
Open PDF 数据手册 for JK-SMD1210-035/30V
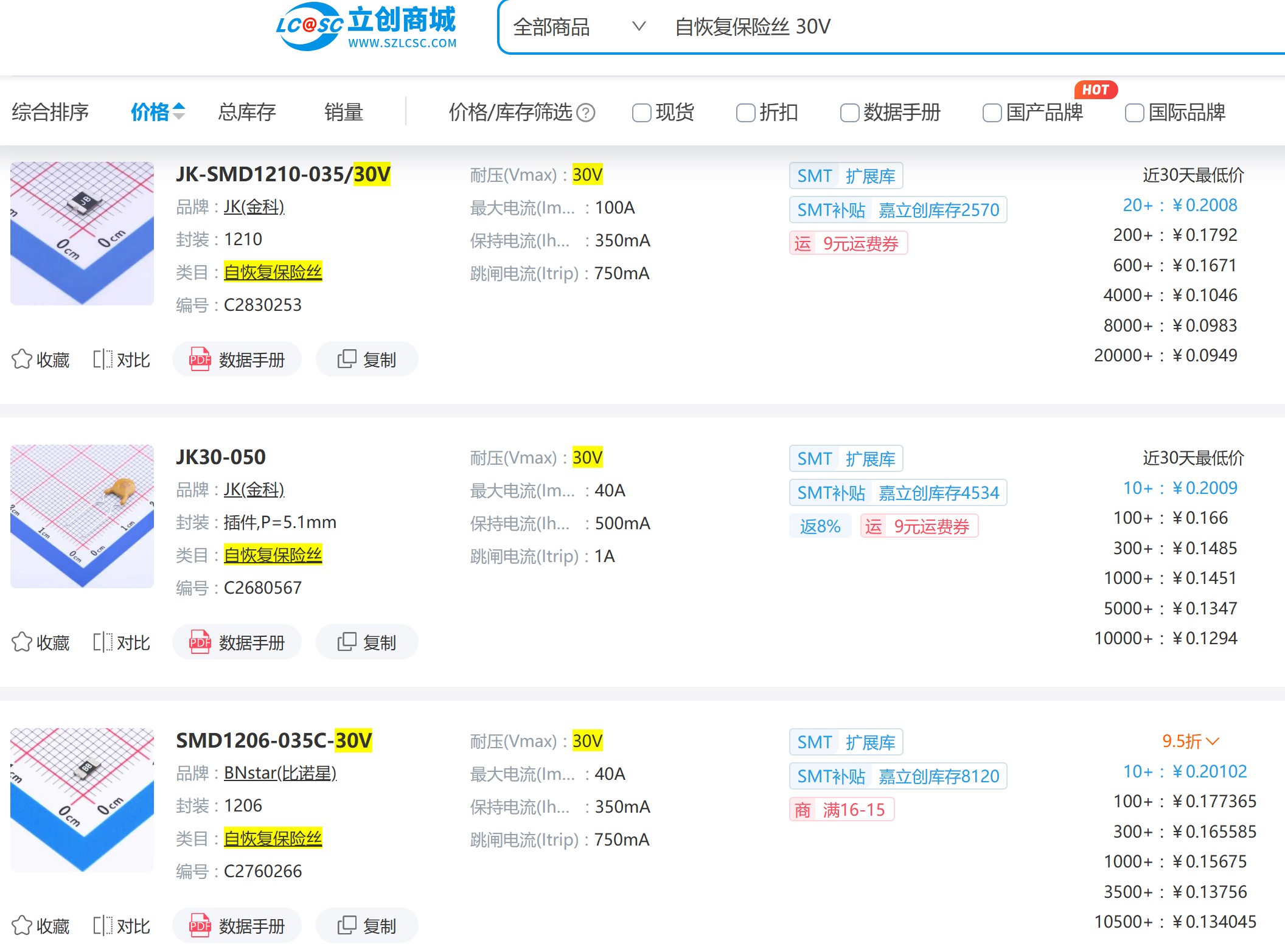coord(237,360)
